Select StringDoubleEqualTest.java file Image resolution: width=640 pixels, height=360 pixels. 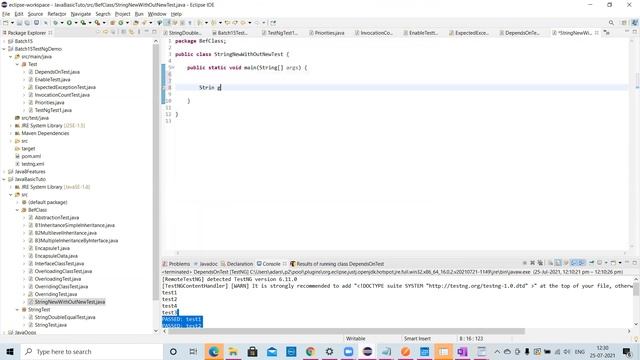(x=64, y=317)
